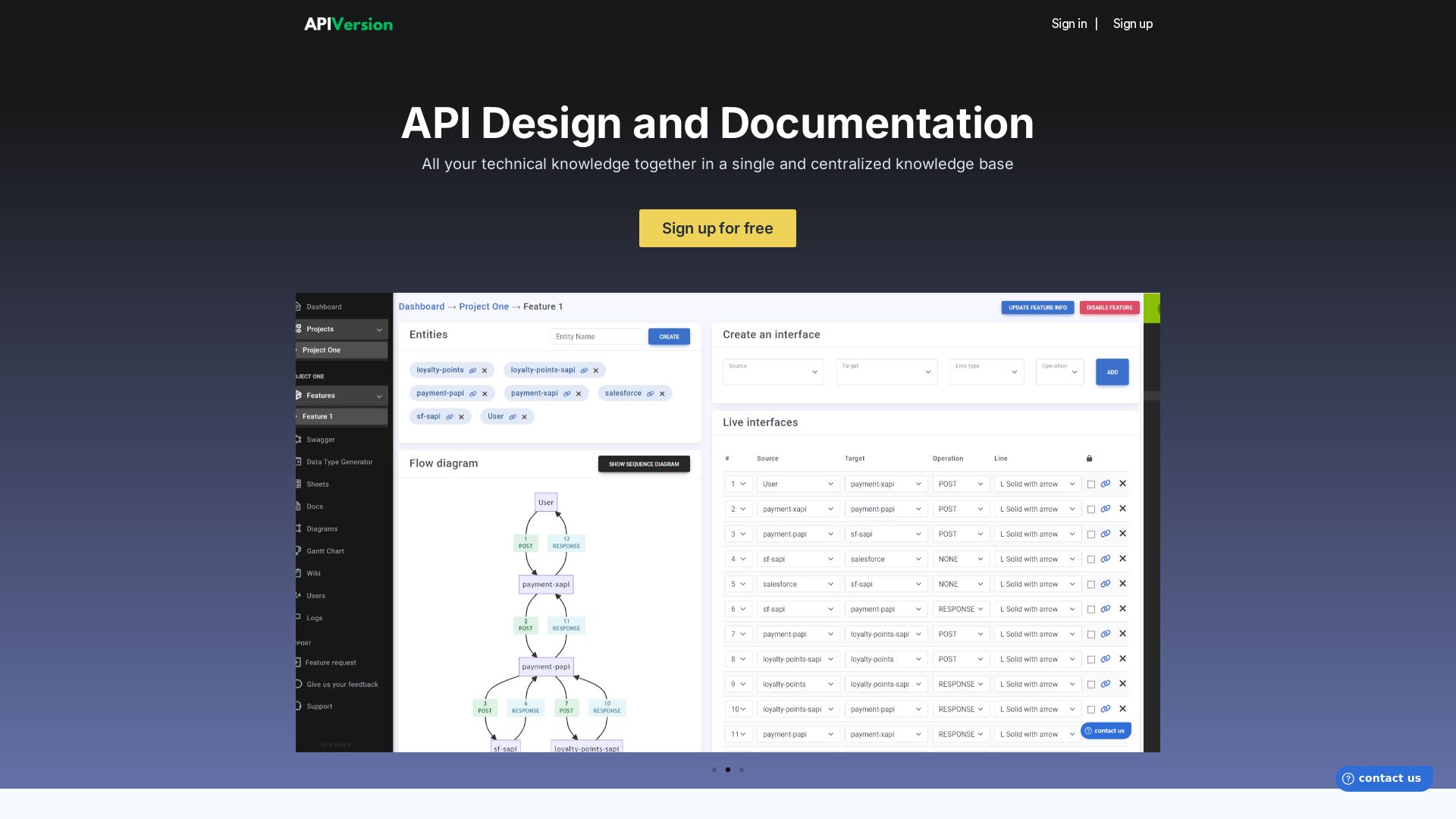Click the APIVersion logo
The height and width of the screenshot is (819, 1456).
tap(348, 24)
